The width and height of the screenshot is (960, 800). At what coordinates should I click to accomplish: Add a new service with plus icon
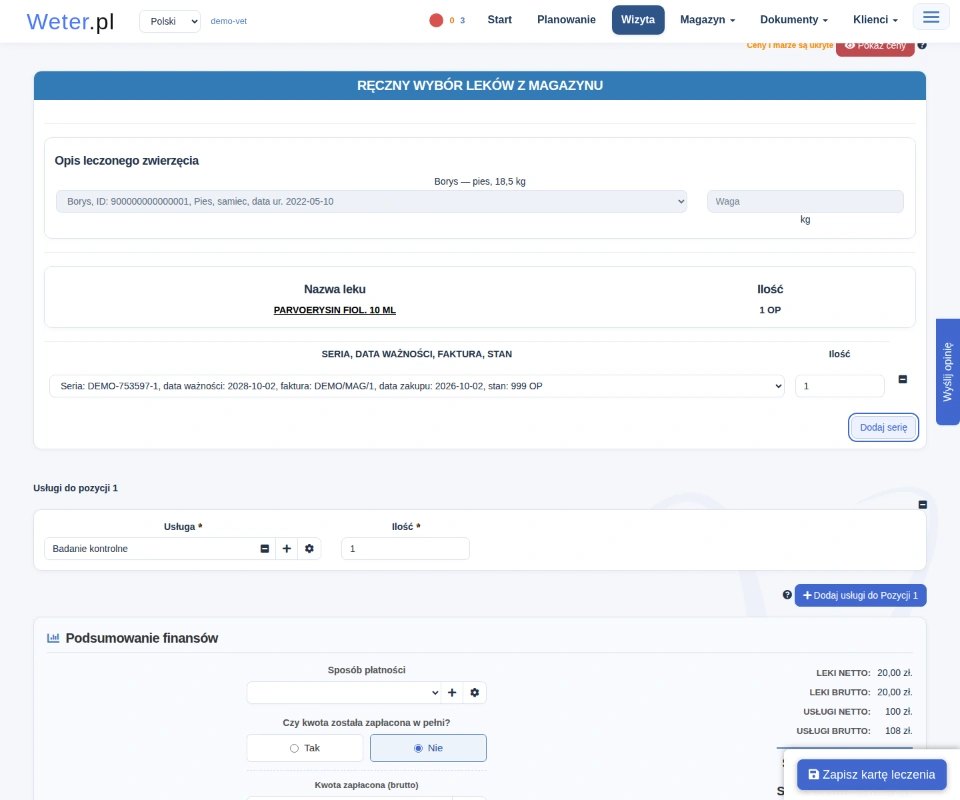pyautogui.click(x=287, y=548)
